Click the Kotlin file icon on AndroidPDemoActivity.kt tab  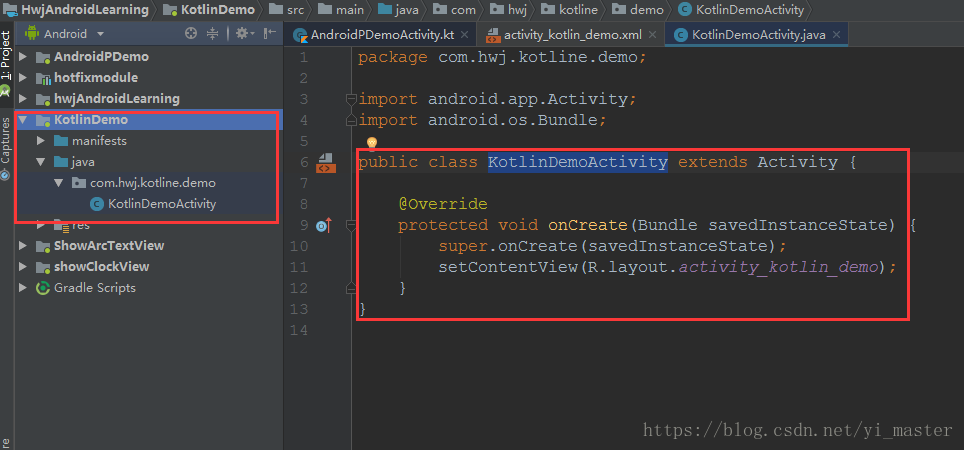coord(300,35)
